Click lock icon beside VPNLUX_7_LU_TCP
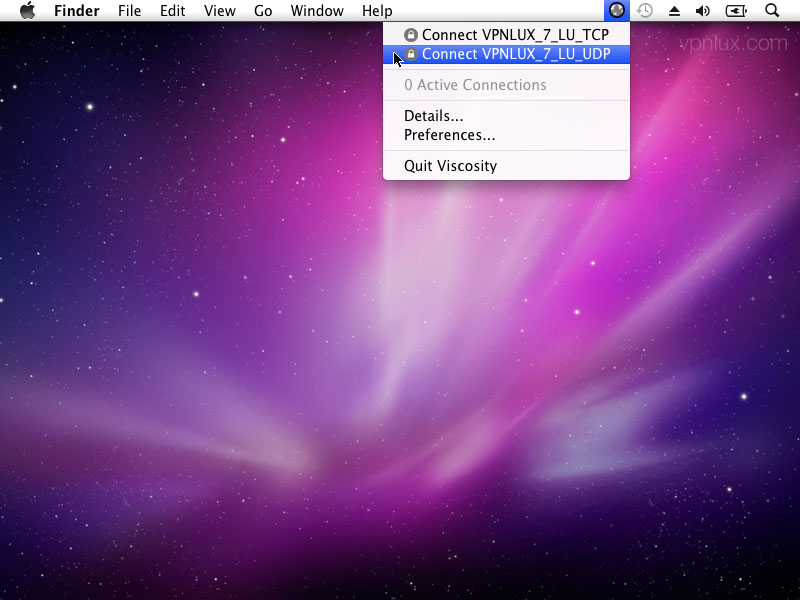The width and height of the screenshot is (800, 600). tap(411, 35)
